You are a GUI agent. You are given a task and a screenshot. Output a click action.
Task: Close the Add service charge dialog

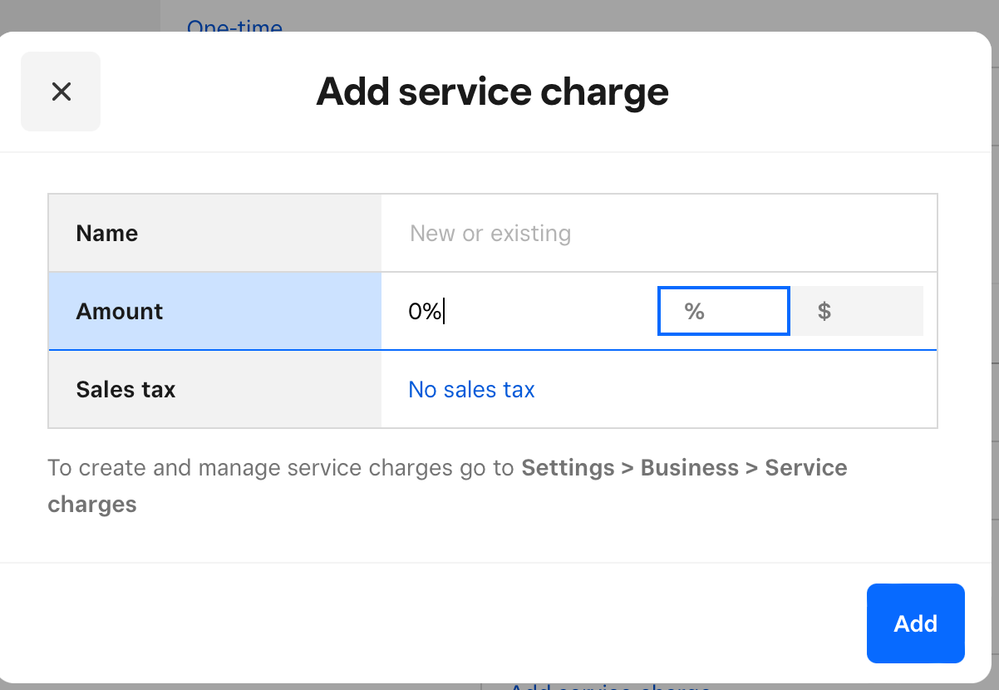click(x=61, y=92)
